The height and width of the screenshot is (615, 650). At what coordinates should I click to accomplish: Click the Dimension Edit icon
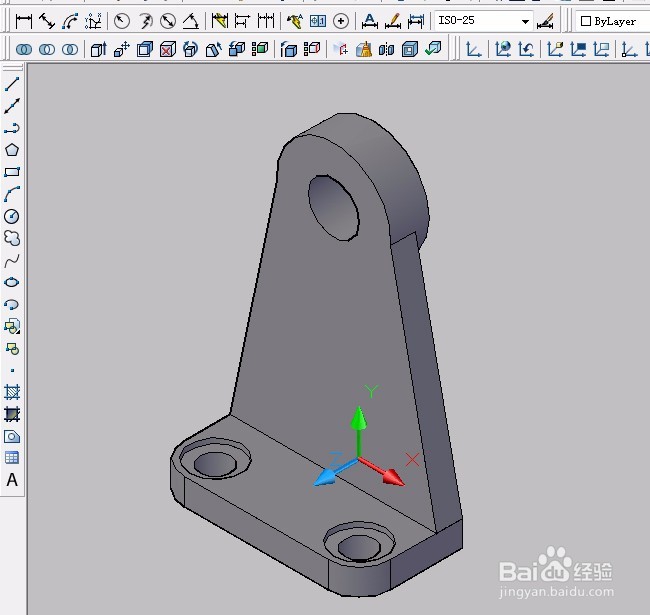(369, 21)
